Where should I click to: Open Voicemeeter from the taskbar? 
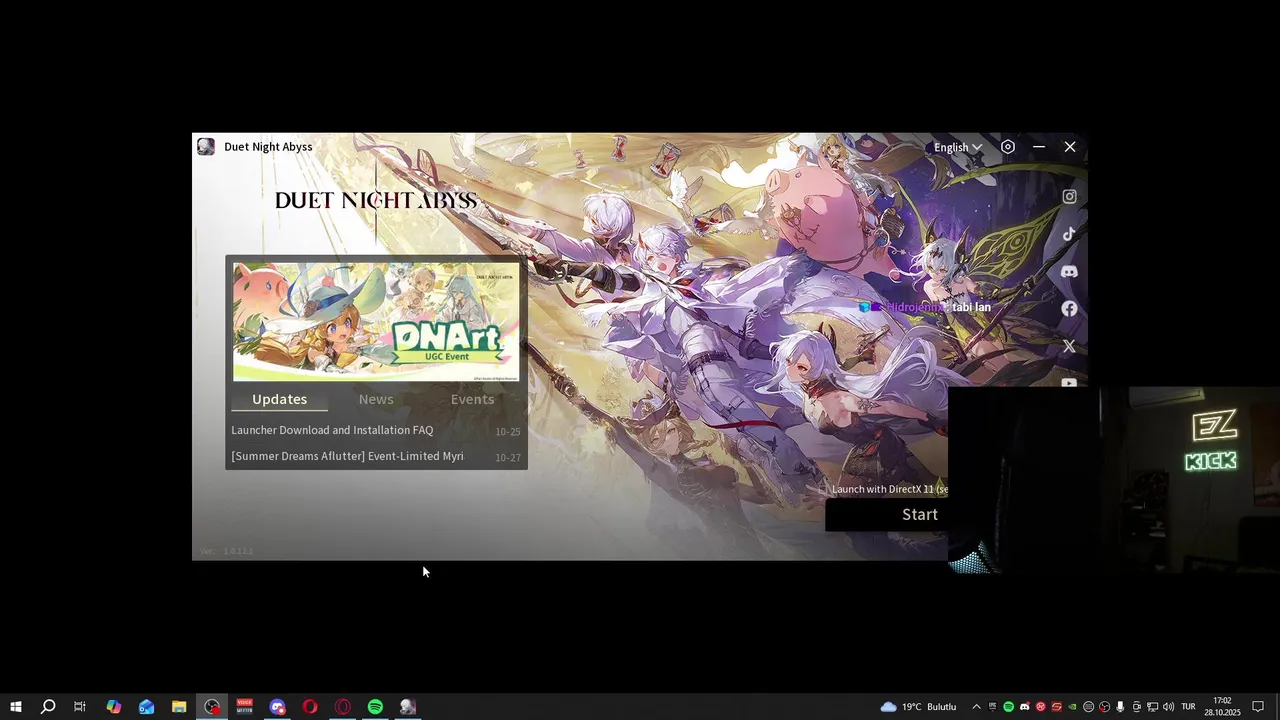(245, 707)
